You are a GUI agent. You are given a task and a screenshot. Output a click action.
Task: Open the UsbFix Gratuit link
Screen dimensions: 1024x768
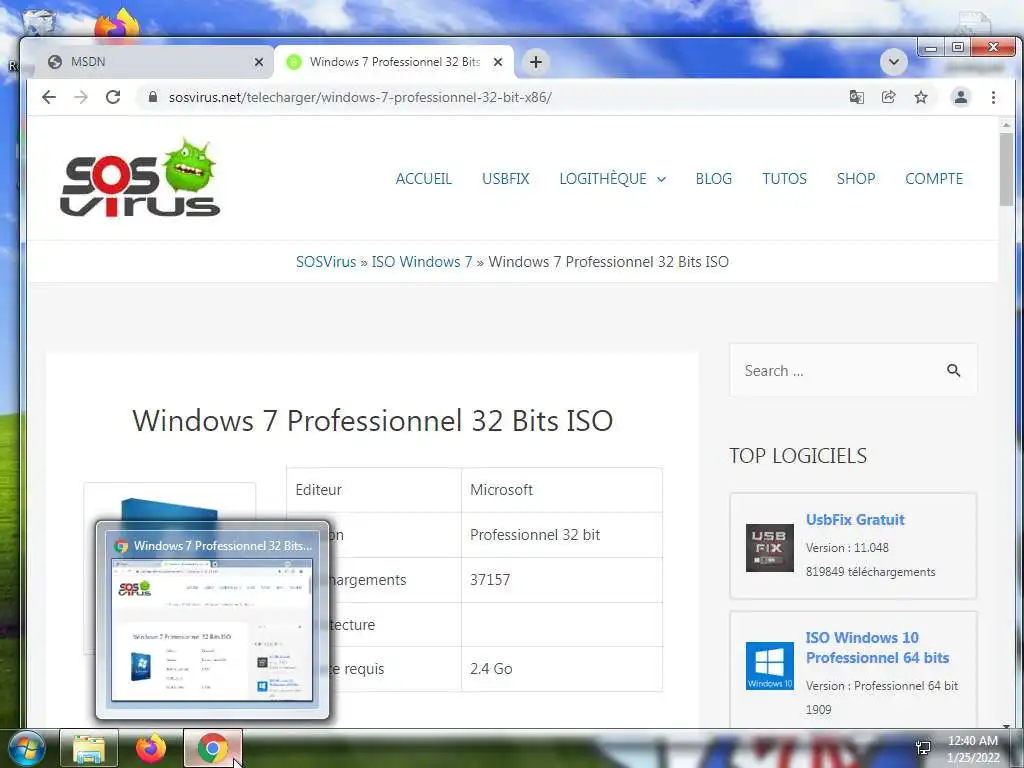855,520
